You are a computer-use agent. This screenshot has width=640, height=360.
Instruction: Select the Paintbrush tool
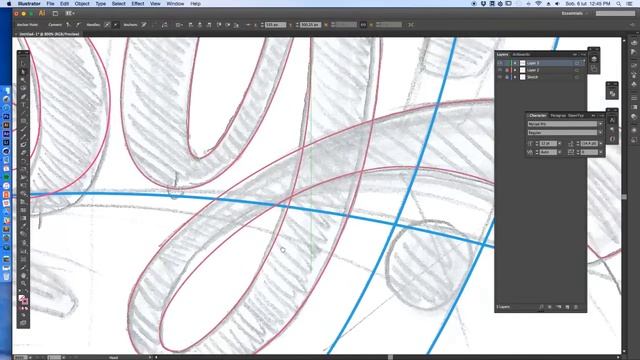(23, 129)
